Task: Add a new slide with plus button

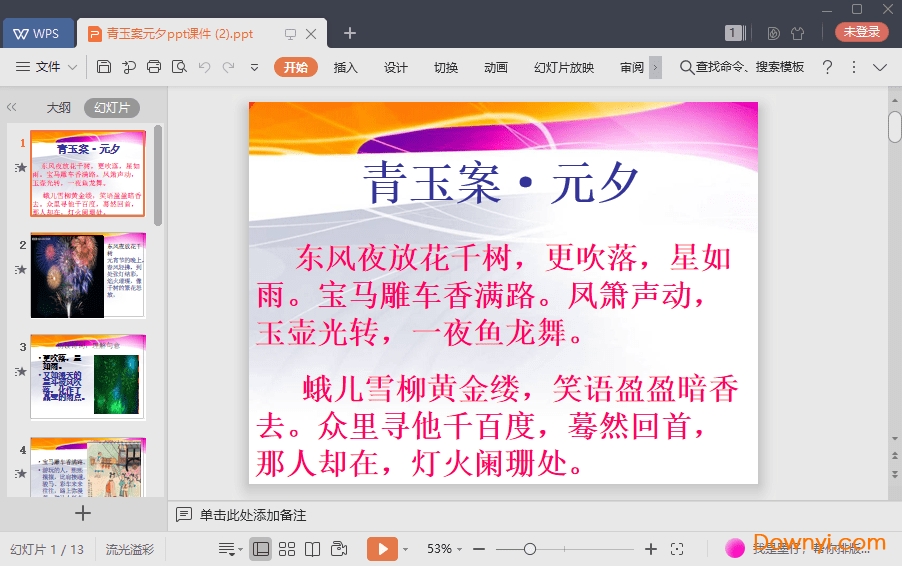Action: coord(83,513)
